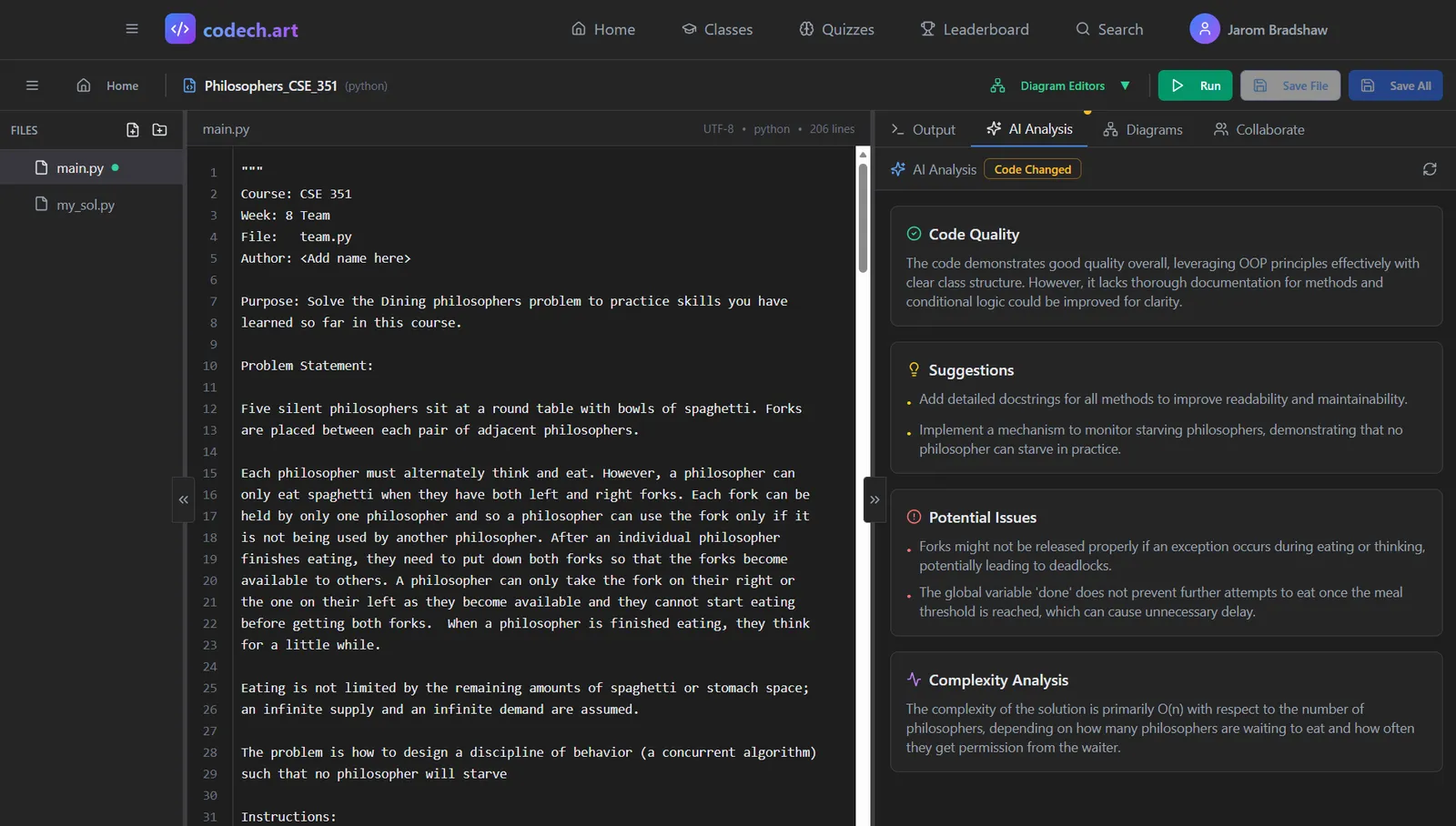Click the scroll up arrow of editor scrollbar

[863, 154]
